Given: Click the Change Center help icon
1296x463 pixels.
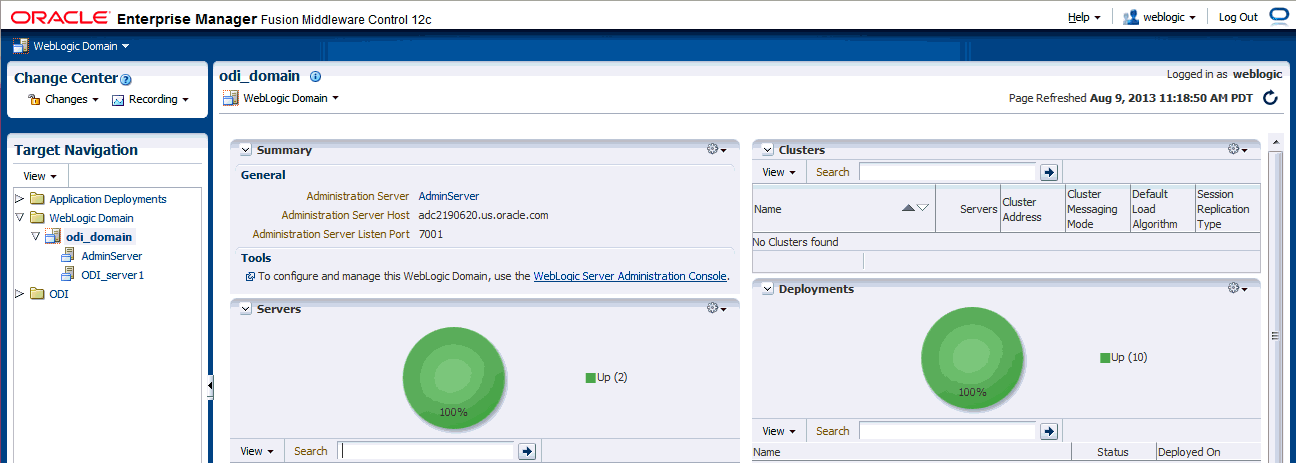Looking at the screenshot, I should [x=126, y=79].
